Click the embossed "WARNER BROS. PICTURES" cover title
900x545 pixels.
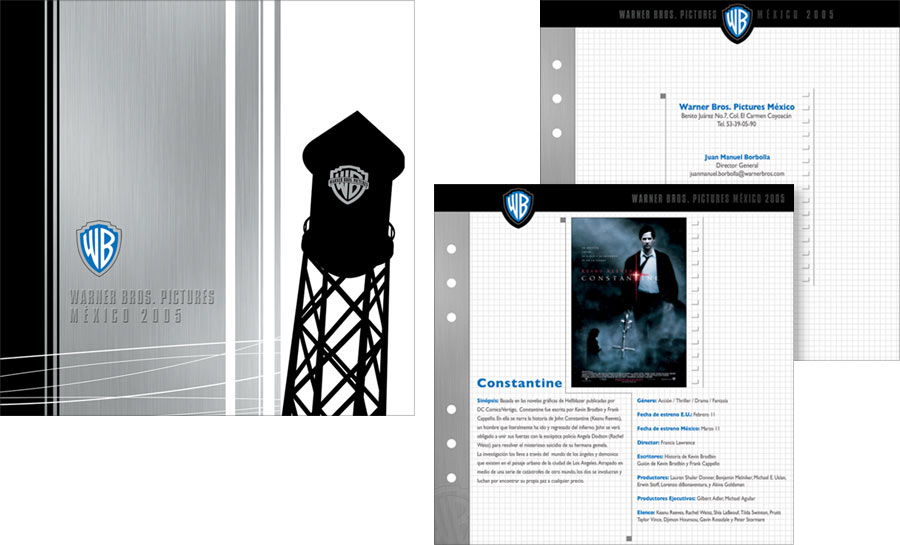(x=142, y=297)
